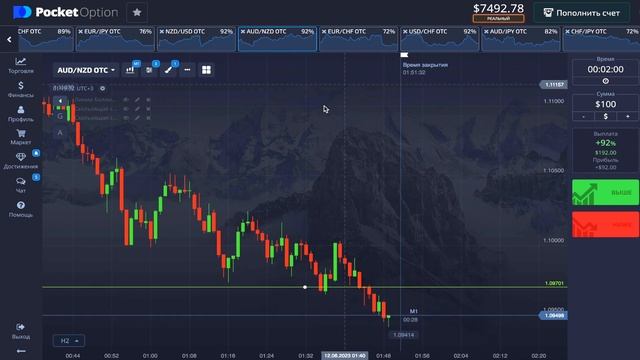Screen dimensions: 640x360
Task: Collapse sidebar with bottom left arrow
Action: point(21,351)
